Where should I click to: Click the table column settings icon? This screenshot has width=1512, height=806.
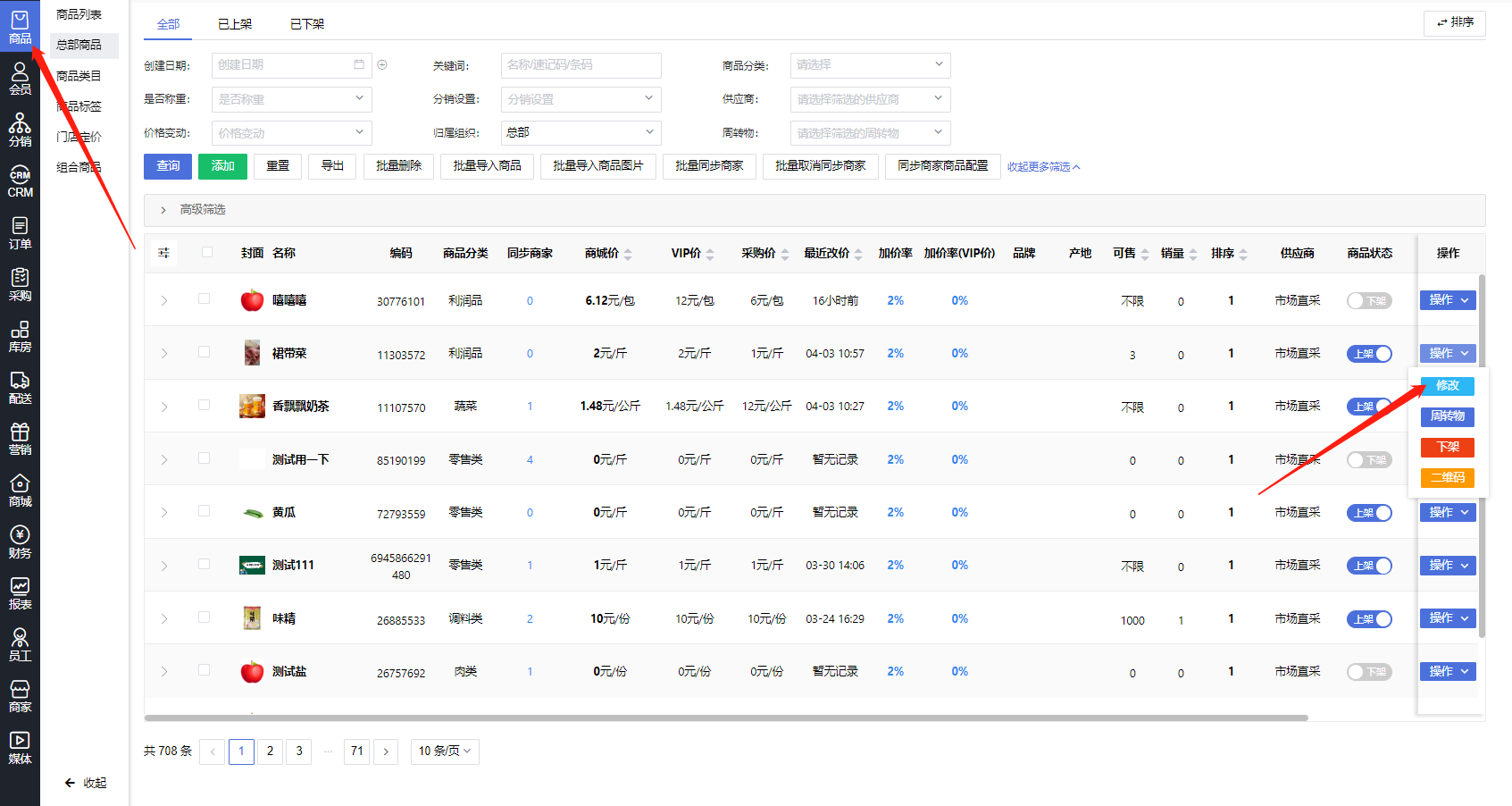point(164,253)
